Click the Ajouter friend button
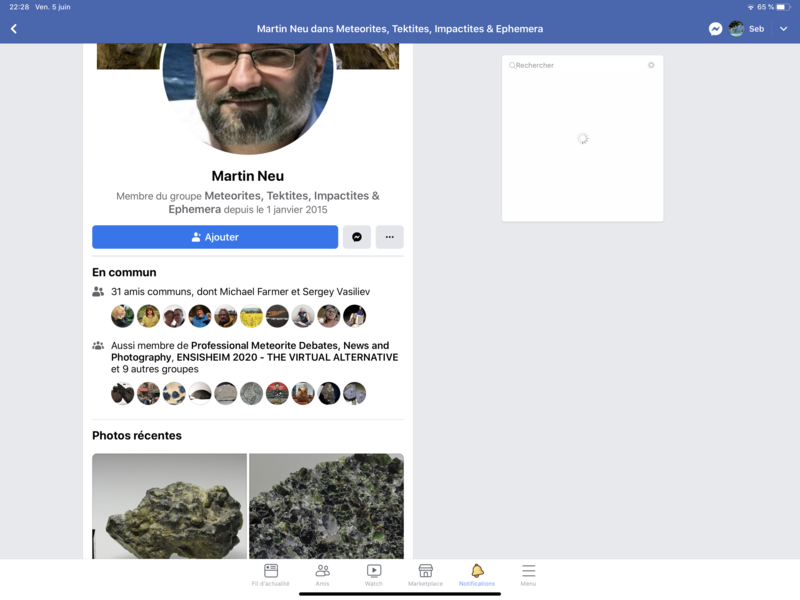Viewport: 800px width, 600px height. tap(215, 237)
